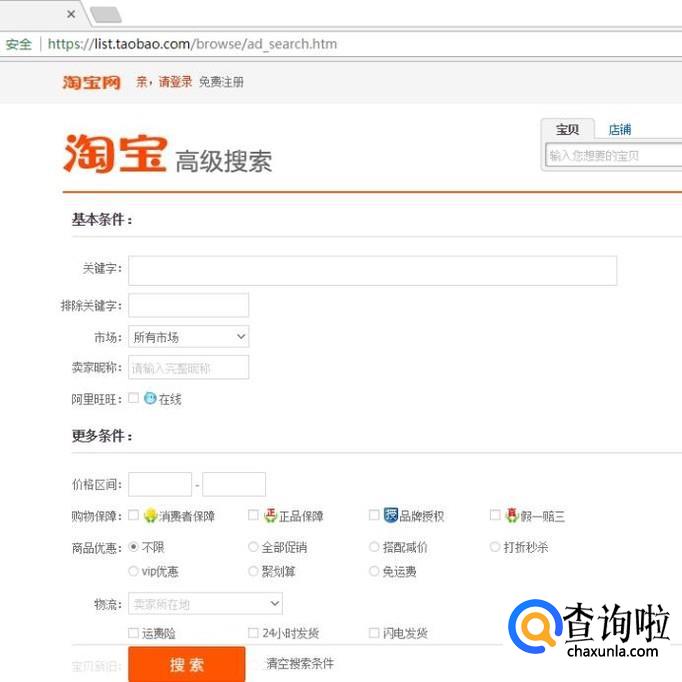Click the orange 搜索 button

click(187, 664)
